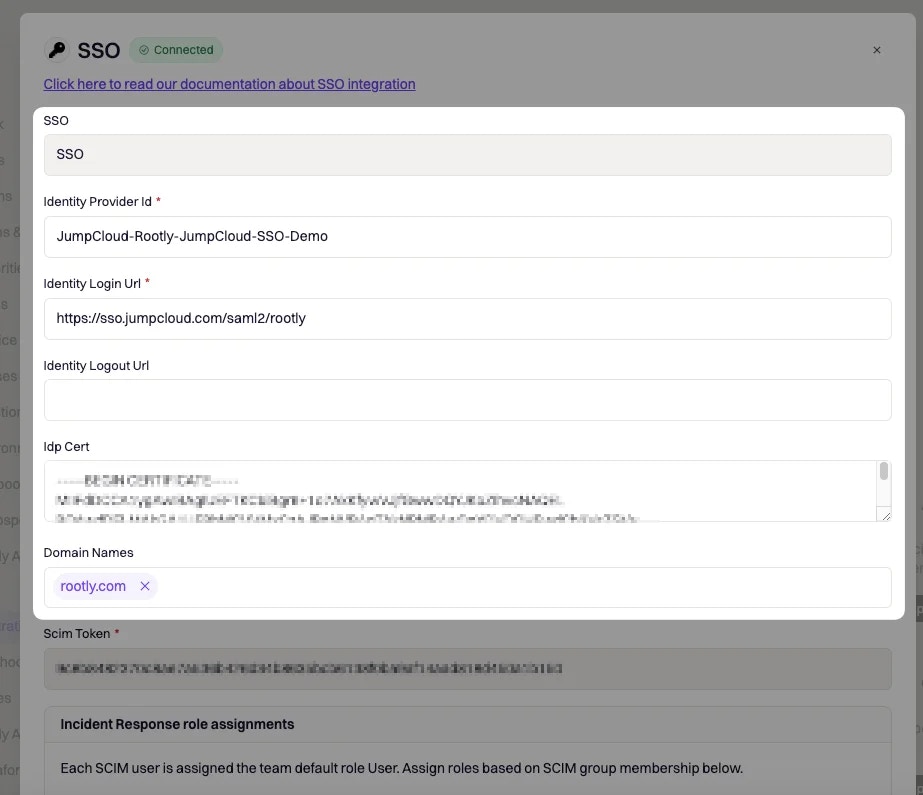Click the disabled SSO name field

[x=467, y=155]
